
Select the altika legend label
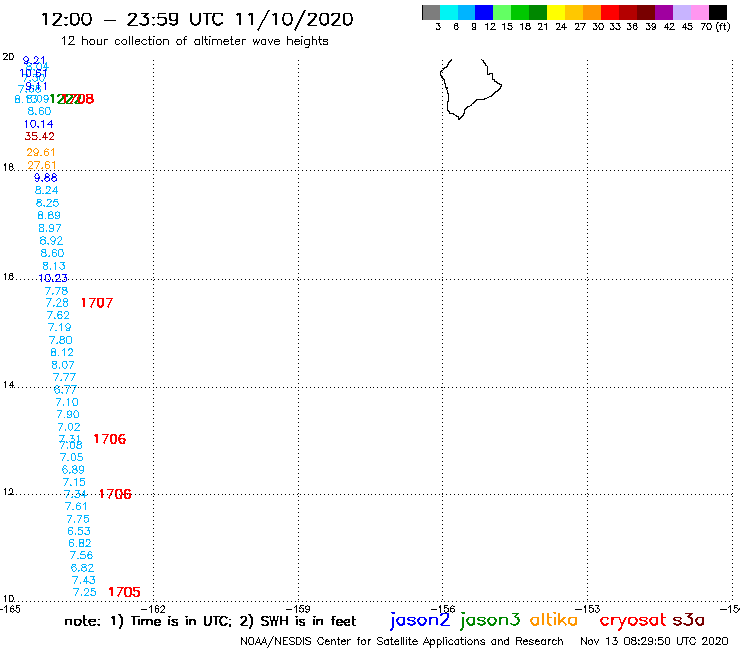[x=554, y=620]
